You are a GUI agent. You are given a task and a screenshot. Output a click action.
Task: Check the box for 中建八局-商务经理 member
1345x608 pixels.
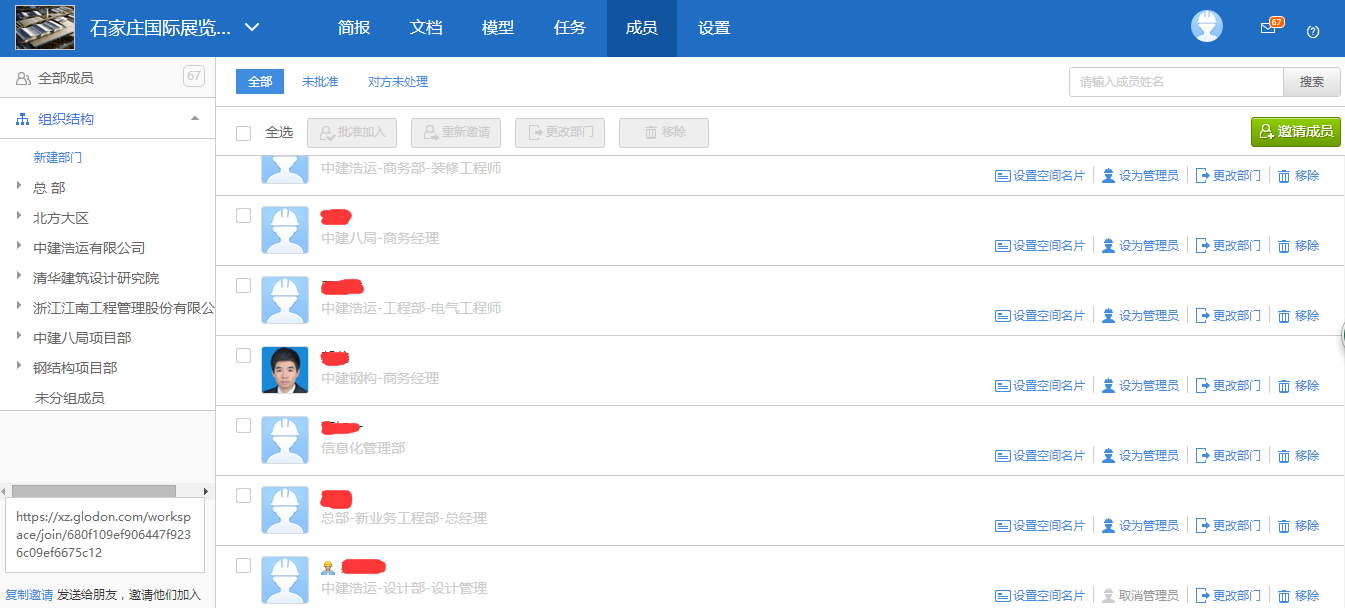tap(244, 215)
